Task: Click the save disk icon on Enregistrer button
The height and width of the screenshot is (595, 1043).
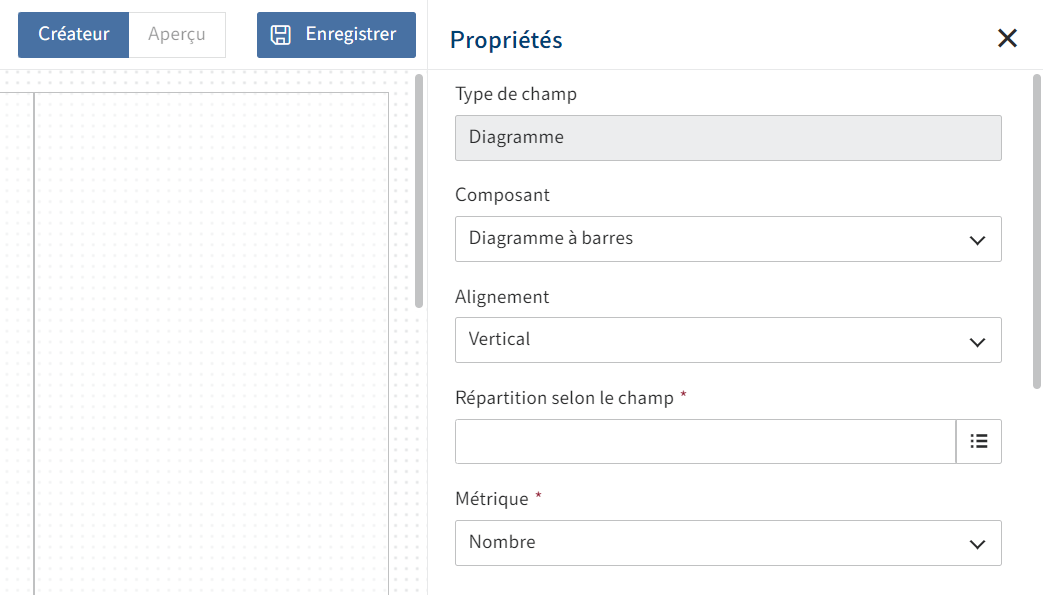Action: [x=279, y=33]
